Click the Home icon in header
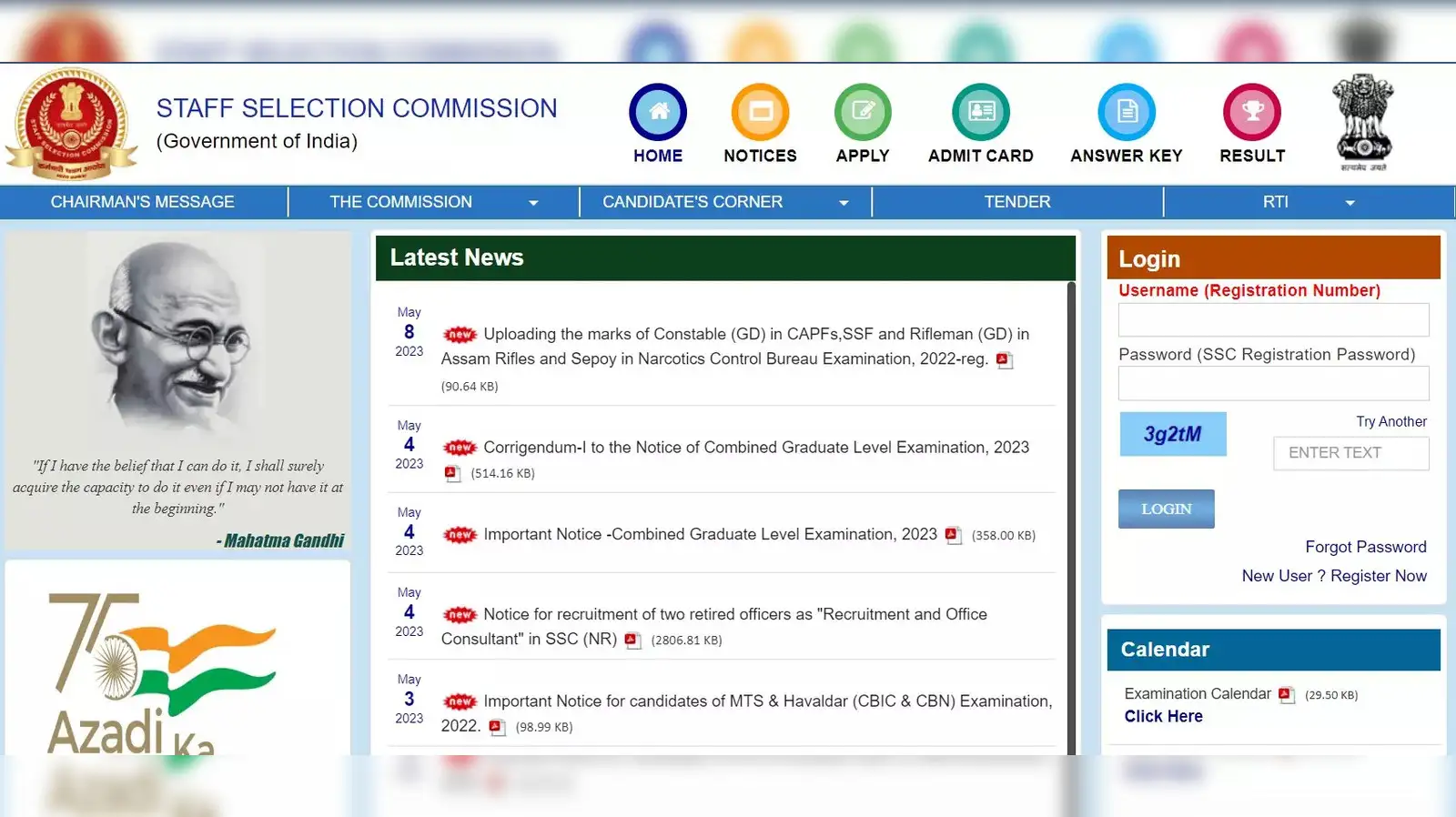The width and height of the screenshot is (1456, 817). (x=657, y=112)
